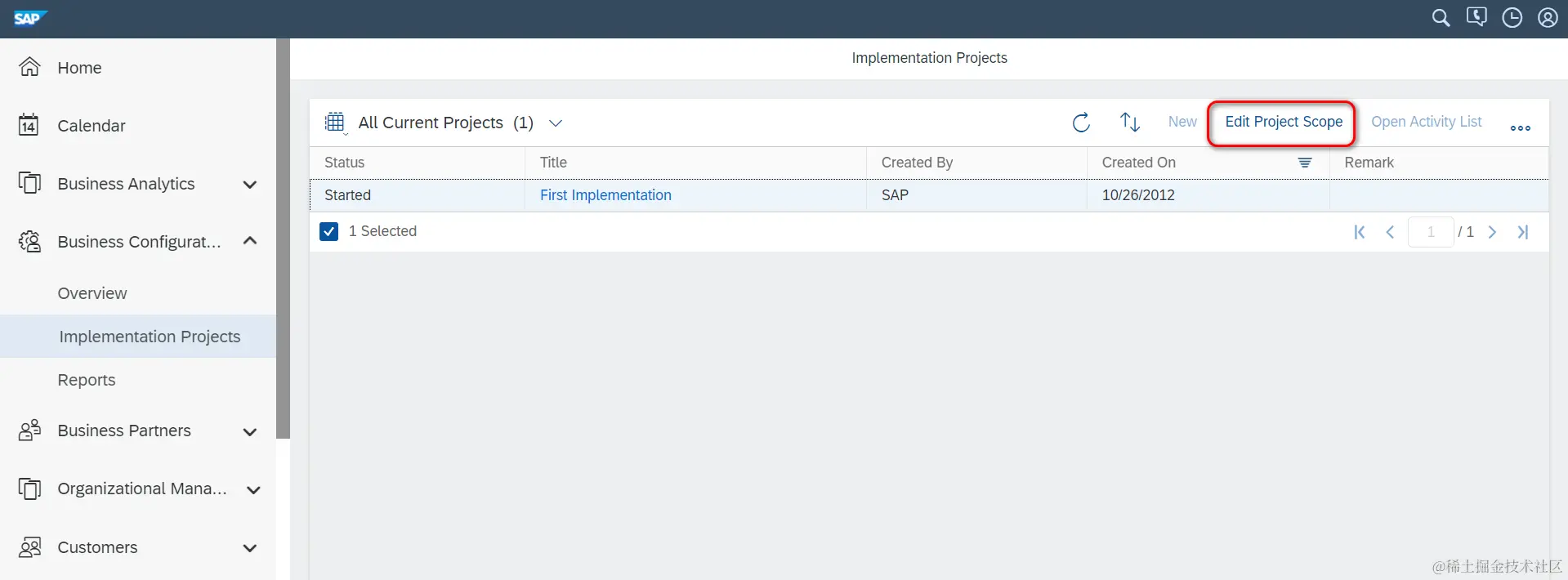Open the recent history clock icon
The width and height of the screenshot is (1568, 580).
click(x=1512, y=18)
